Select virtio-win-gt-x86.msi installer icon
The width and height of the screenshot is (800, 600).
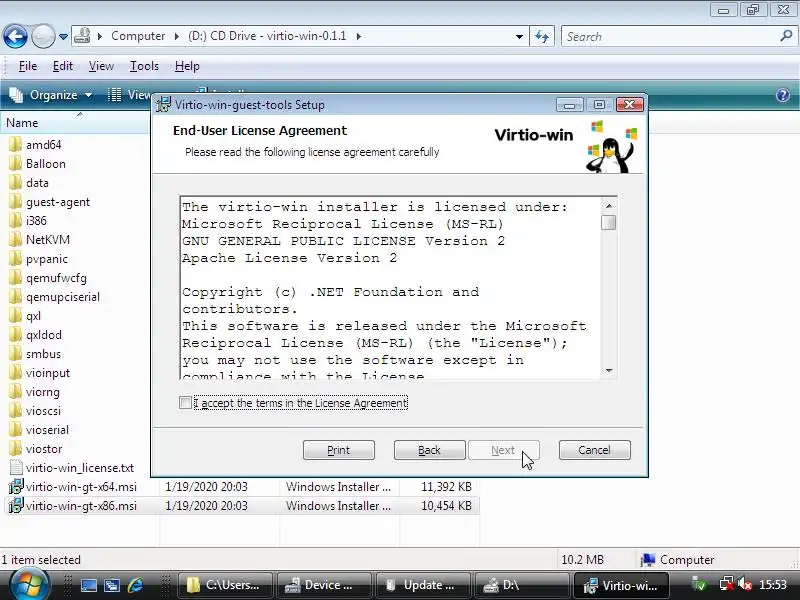click(16, 506)
